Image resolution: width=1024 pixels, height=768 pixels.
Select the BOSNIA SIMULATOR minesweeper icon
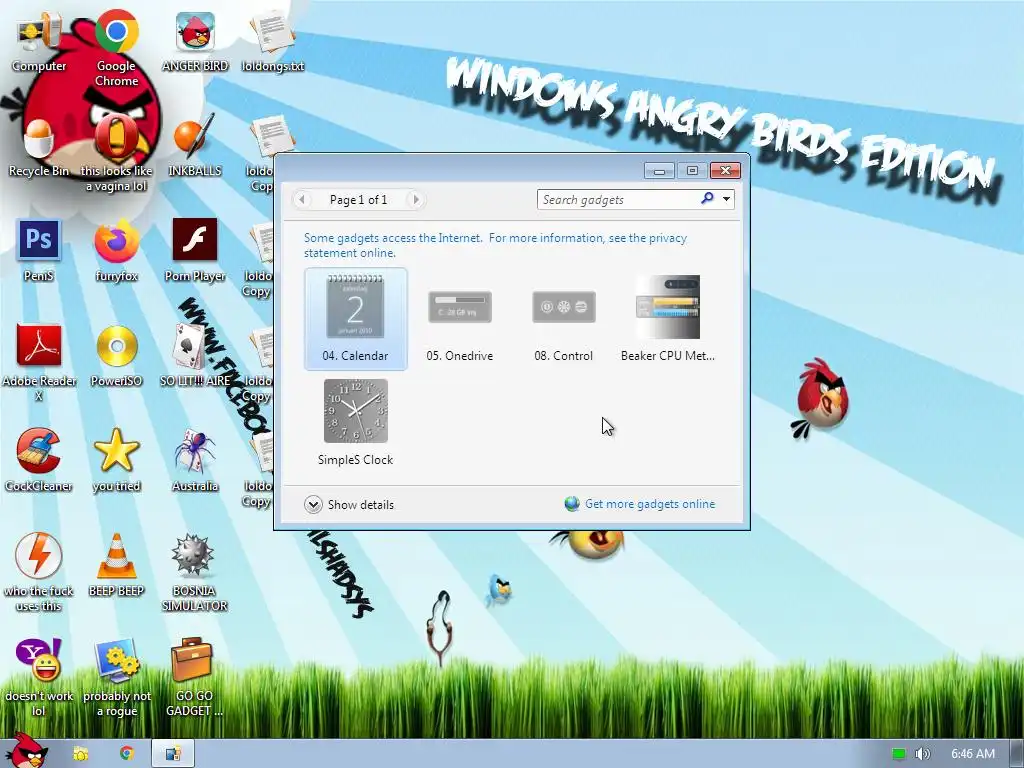pos(195,573)
